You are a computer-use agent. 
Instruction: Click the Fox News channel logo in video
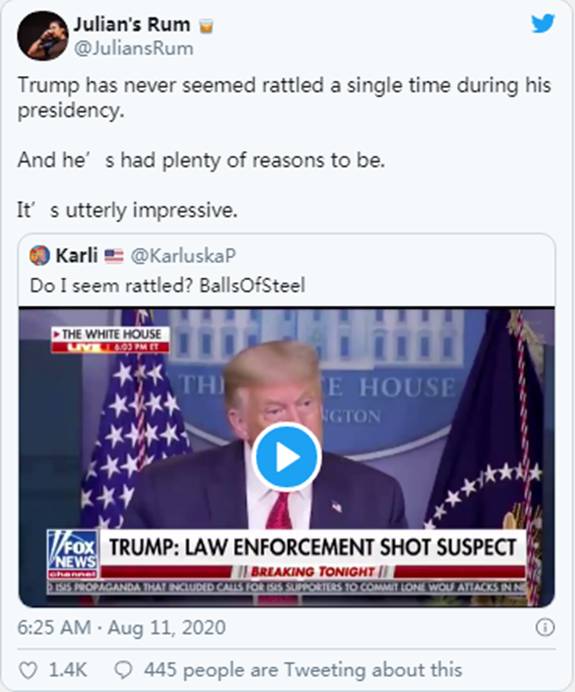coord(73,555)
